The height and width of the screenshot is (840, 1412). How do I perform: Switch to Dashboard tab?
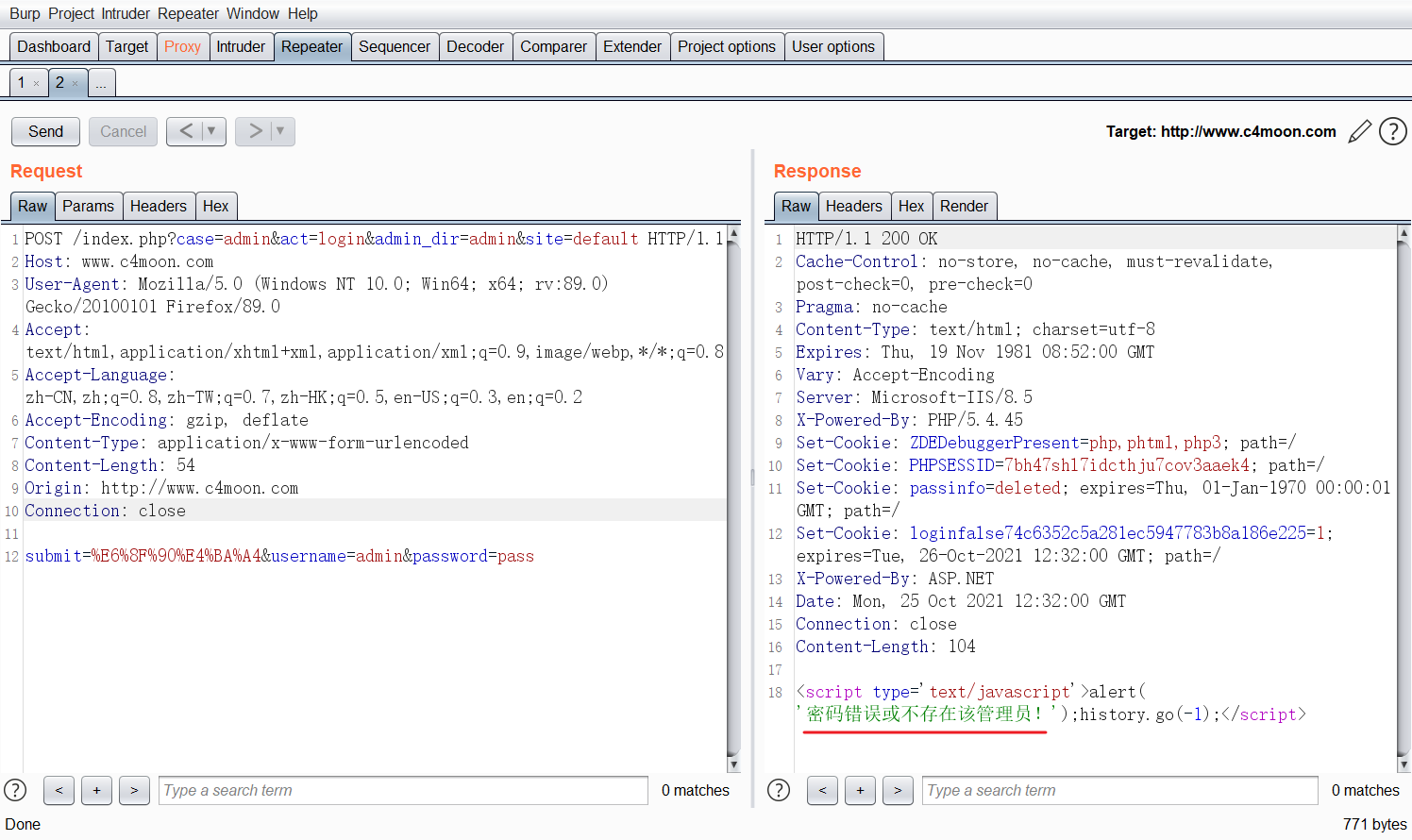click(54, 46)
